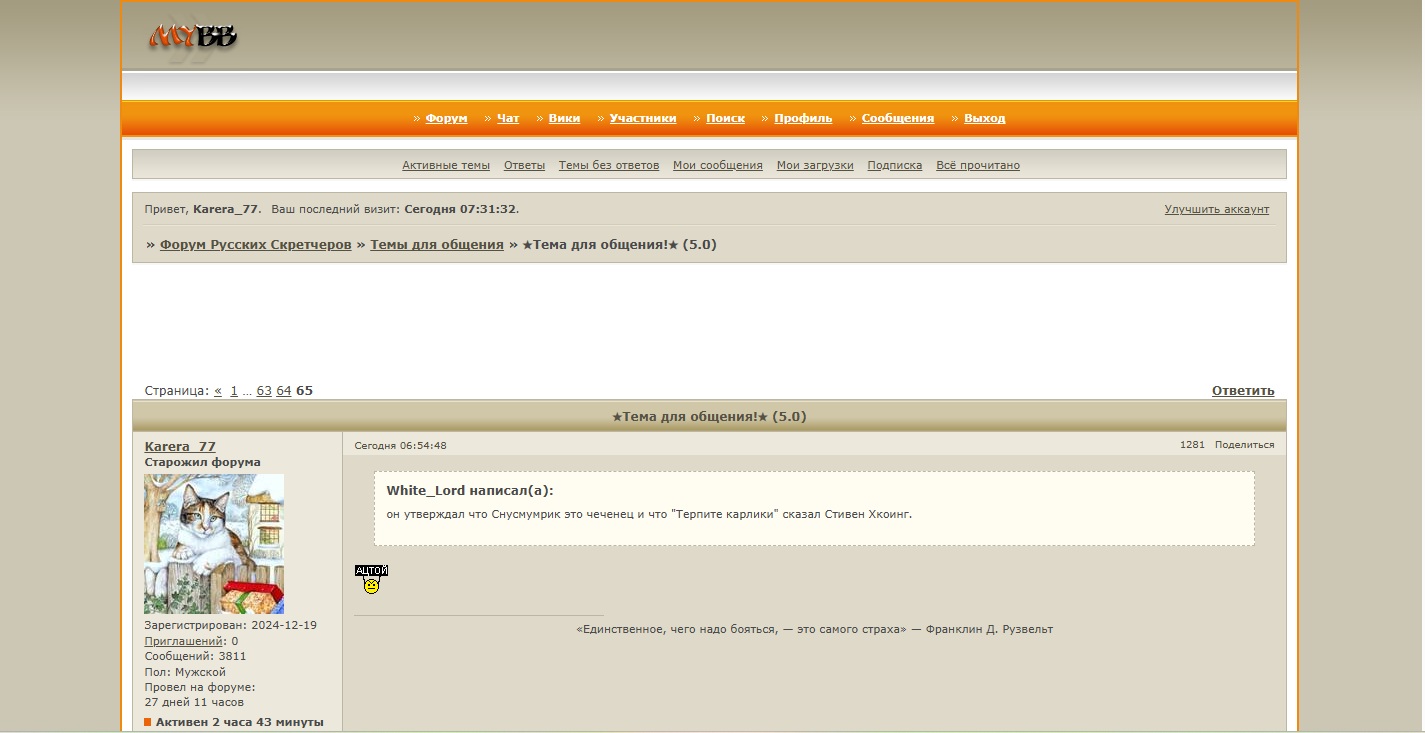
Task: Open the Вики section
Action: click(564, 118)
